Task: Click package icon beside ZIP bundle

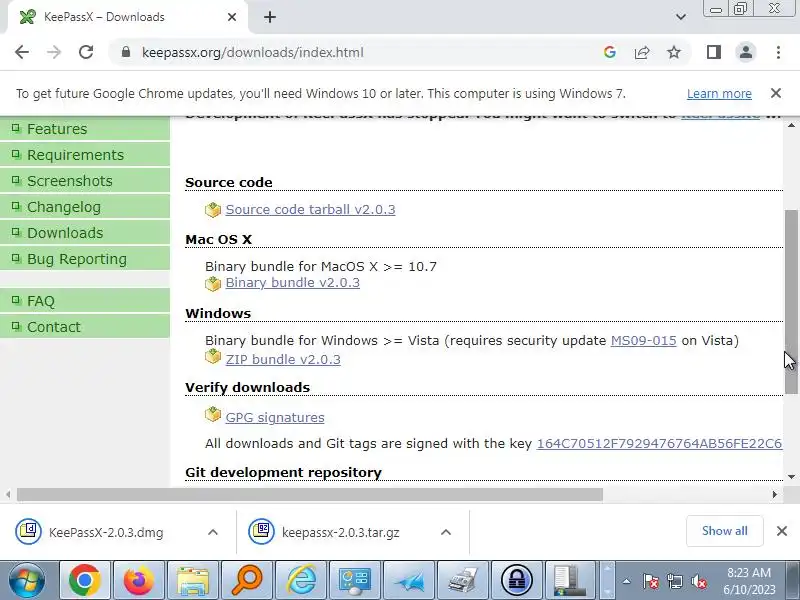Action: 213,357
